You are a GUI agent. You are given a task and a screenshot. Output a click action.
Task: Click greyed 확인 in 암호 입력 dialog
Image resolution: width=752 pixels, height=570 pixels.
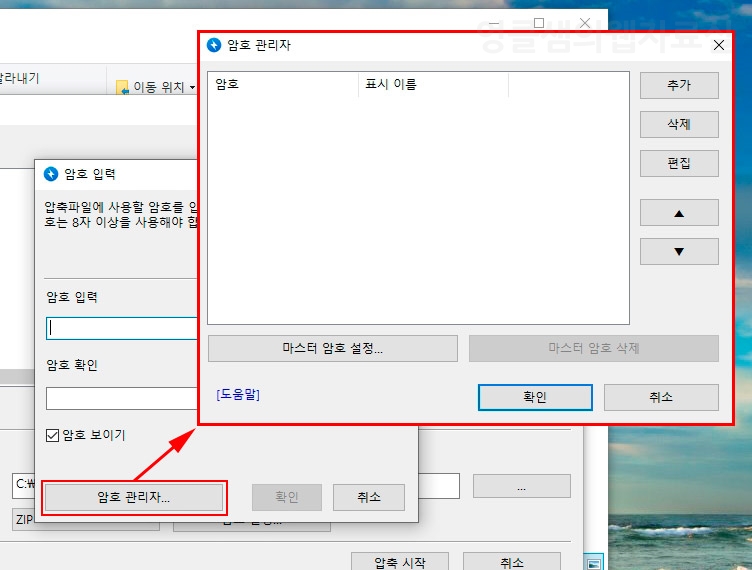pos(287,498)
